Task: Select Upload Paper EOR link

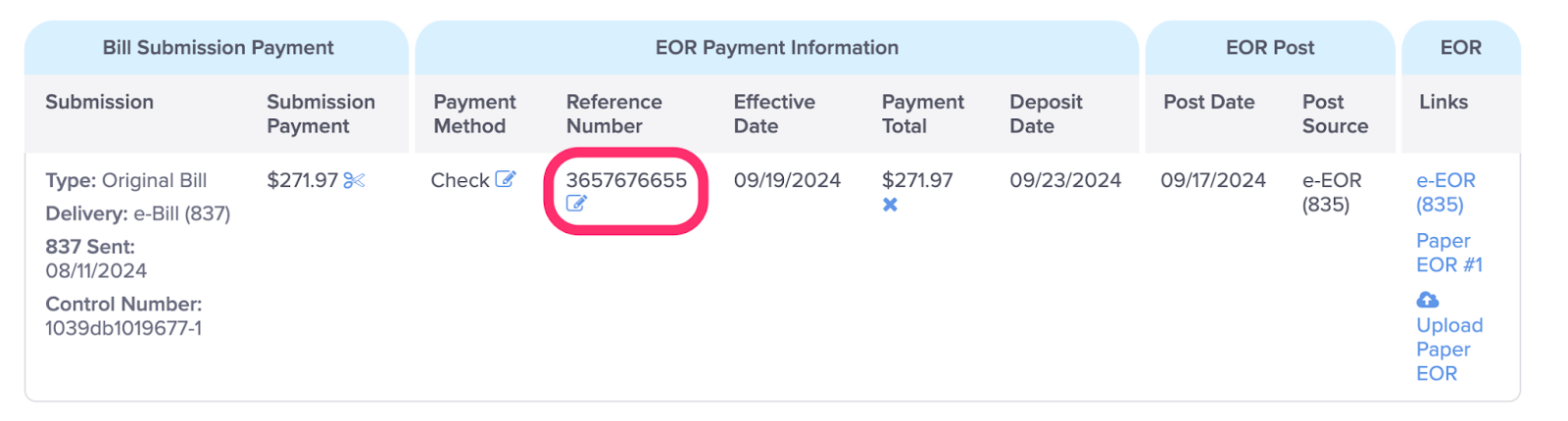Action: [1449, 349]
